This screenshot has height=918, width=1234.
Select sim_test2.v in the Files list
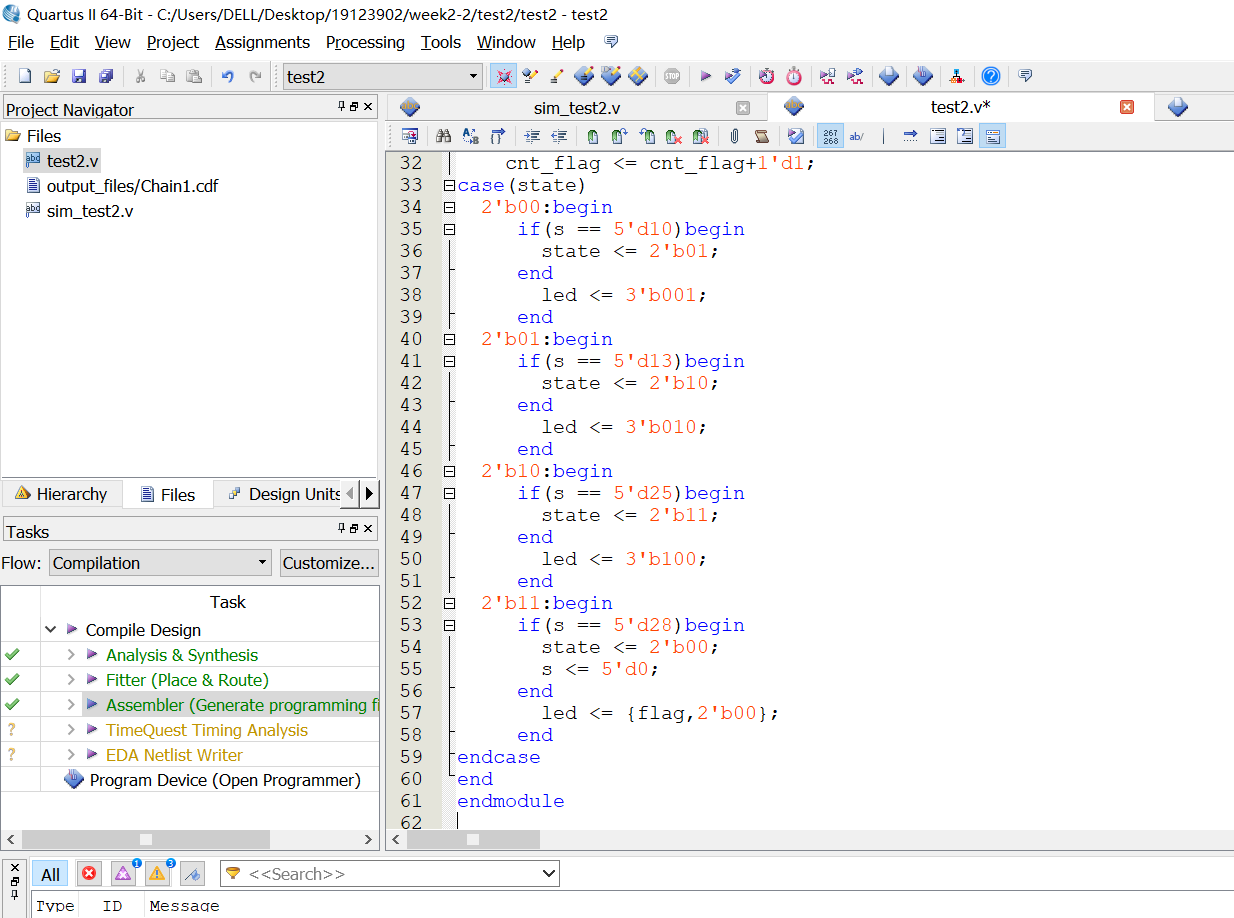coord(90,211)
